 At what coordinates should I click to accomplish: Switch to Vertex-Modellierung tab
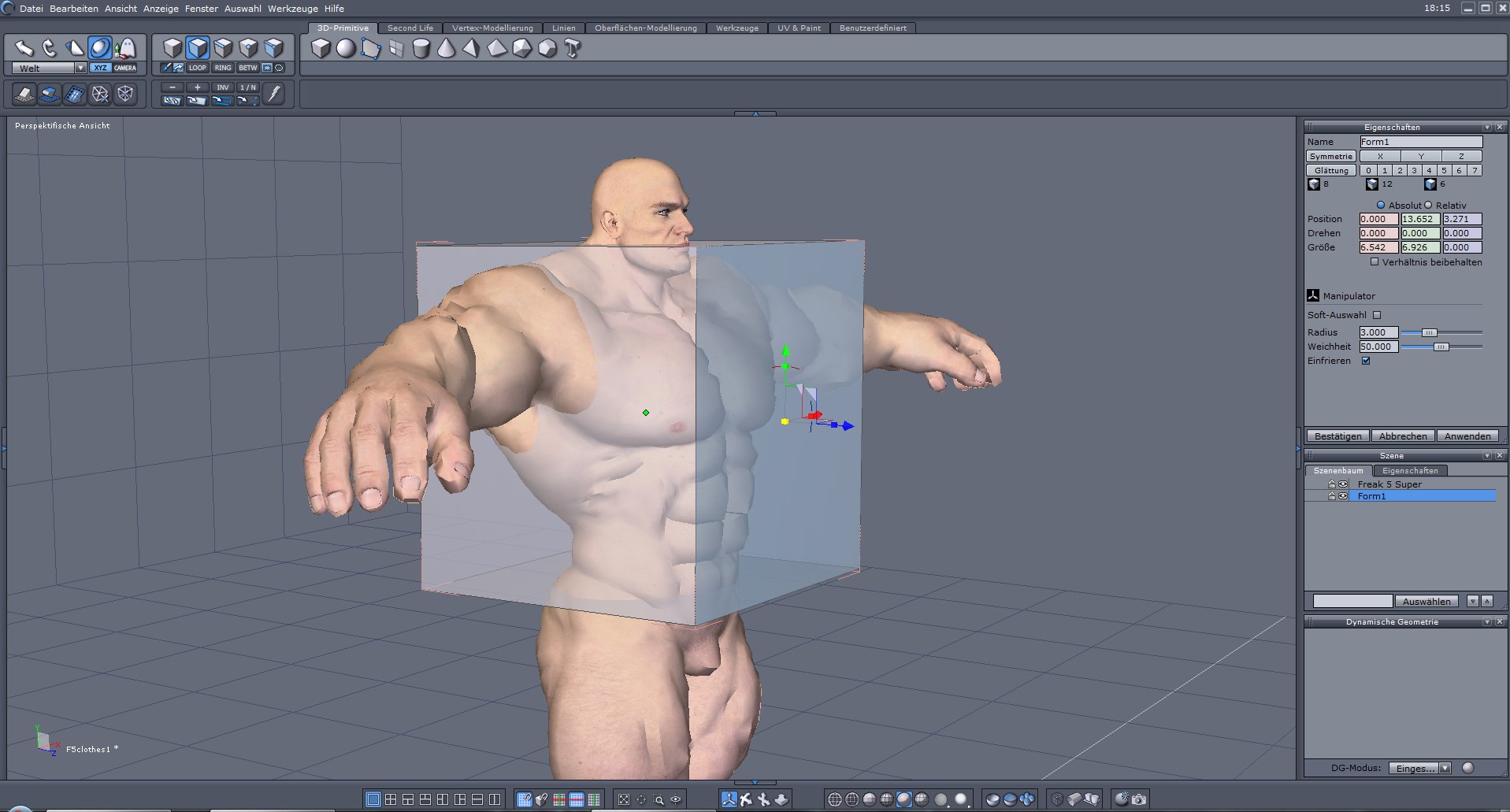pos(492,28)
